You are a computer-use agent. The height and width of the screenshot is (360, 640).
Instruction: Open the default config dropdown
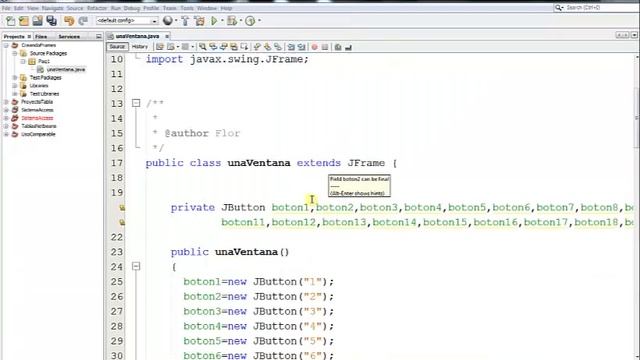(155, 21)
